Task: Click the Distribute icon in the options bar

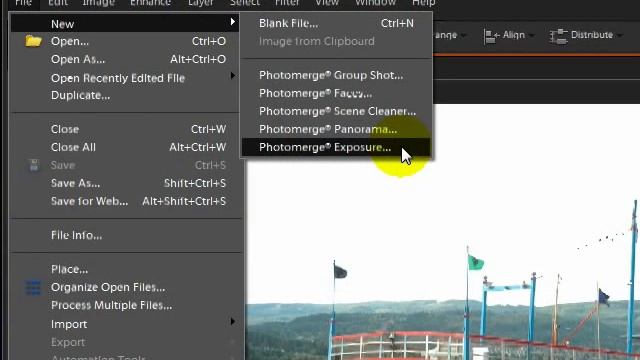Action: (558, 36)
